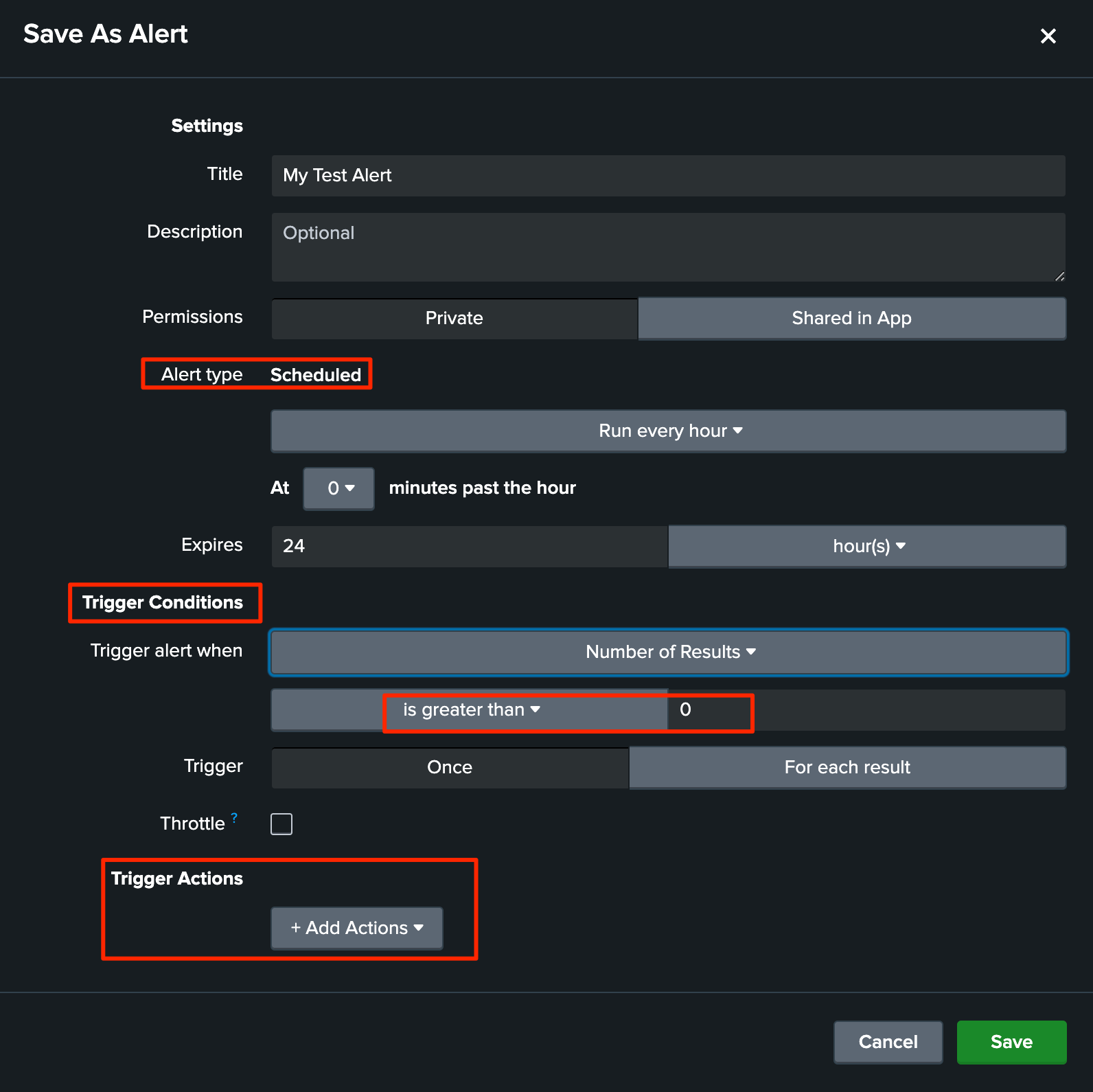Open the hour(s) expiry unit dropdown
Viewport: 1093px width, 1092px height.
(x=867, y=546)
